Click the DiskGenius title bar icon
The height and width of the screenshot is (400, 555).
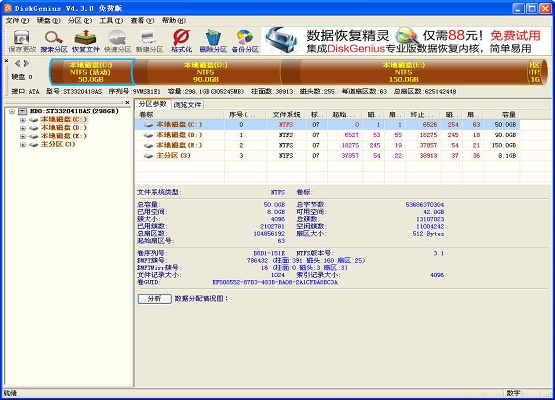tap(8, 8)
